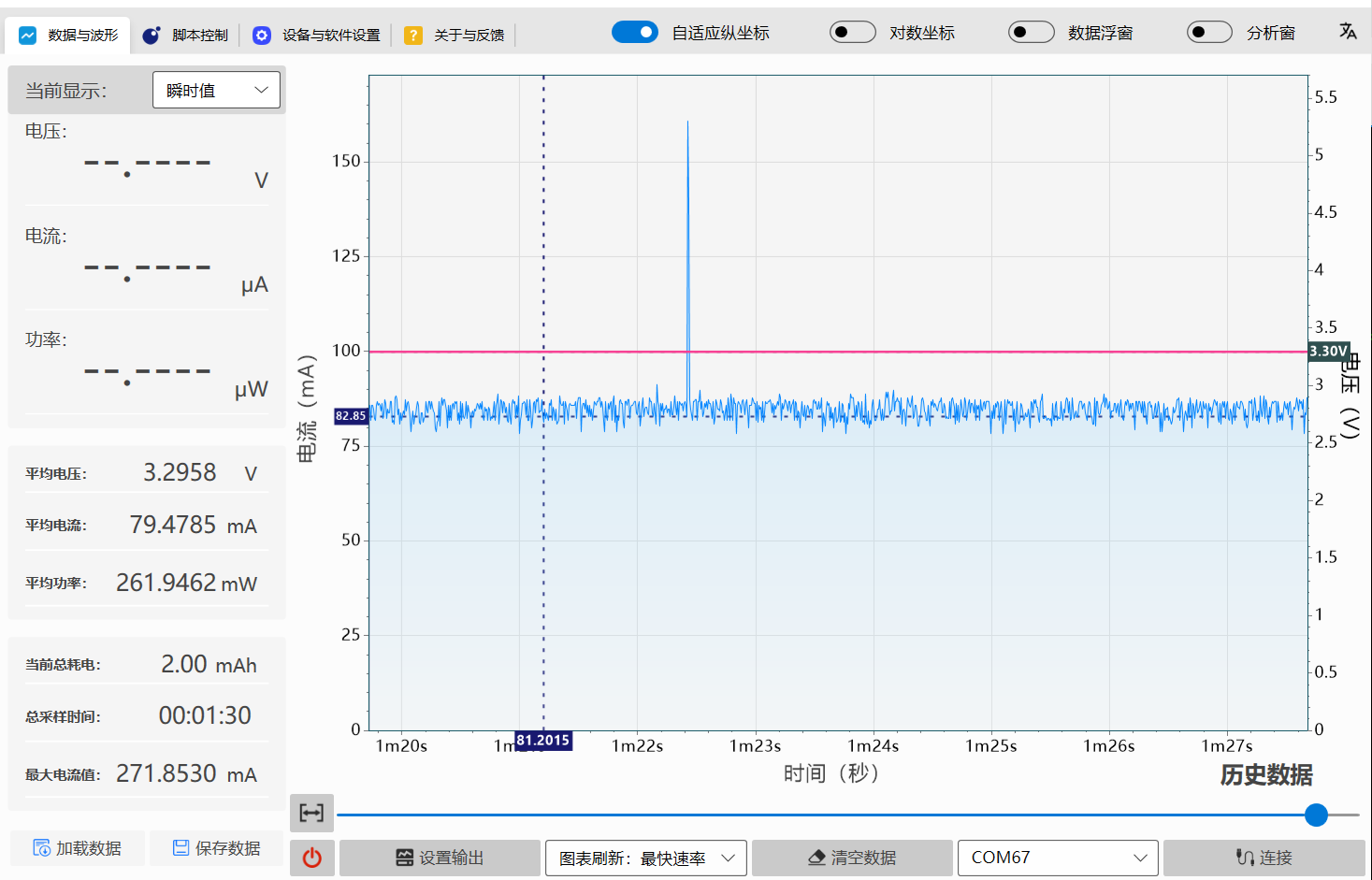This screenshot has width=1372, height=880.
Task: Open the COM67 port dropdown
Action: [x=1058, y=858]
